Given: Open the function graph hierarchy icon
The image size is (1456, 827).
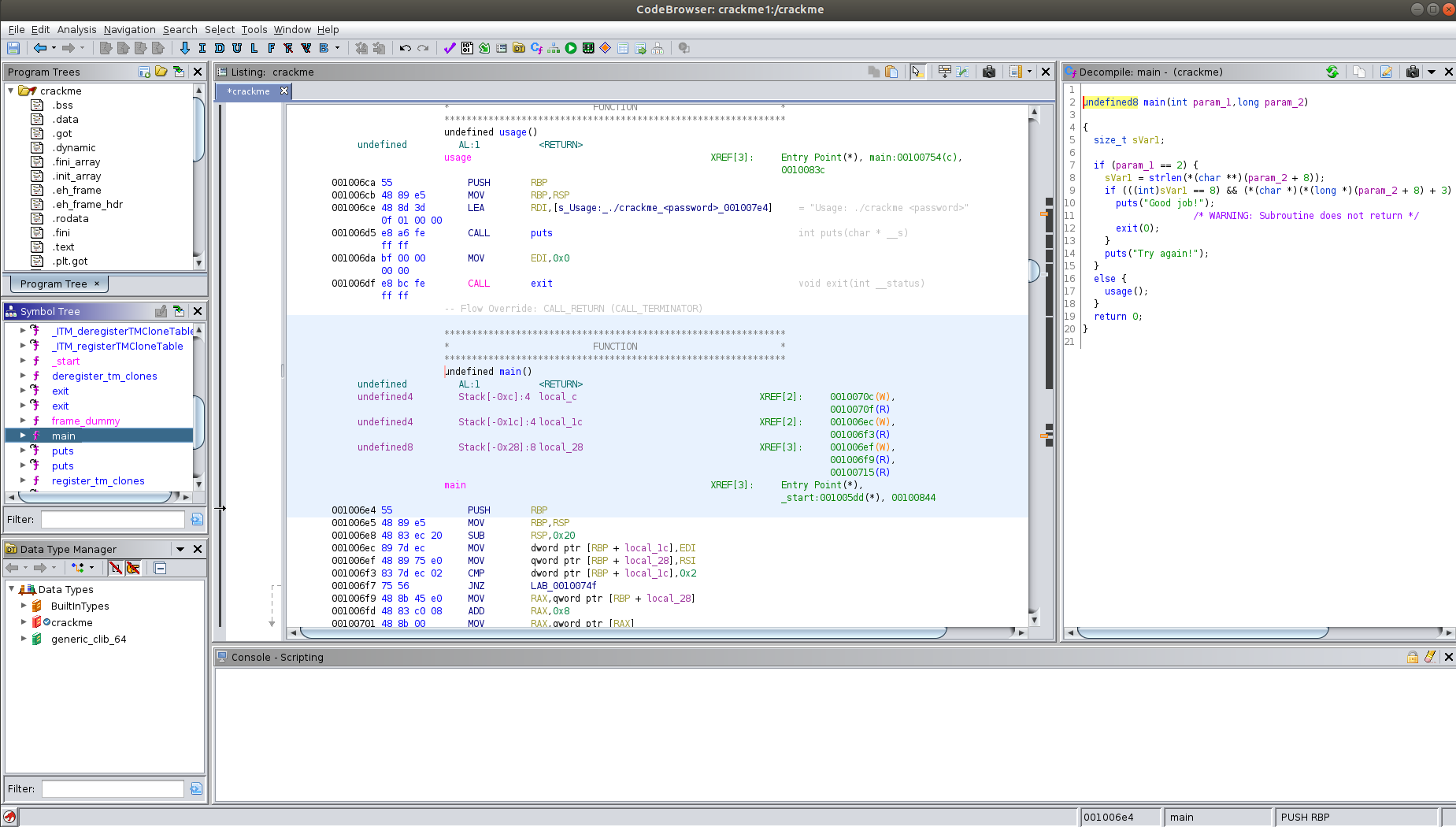Looking at the screenshot, I should [x=554, y=48].
